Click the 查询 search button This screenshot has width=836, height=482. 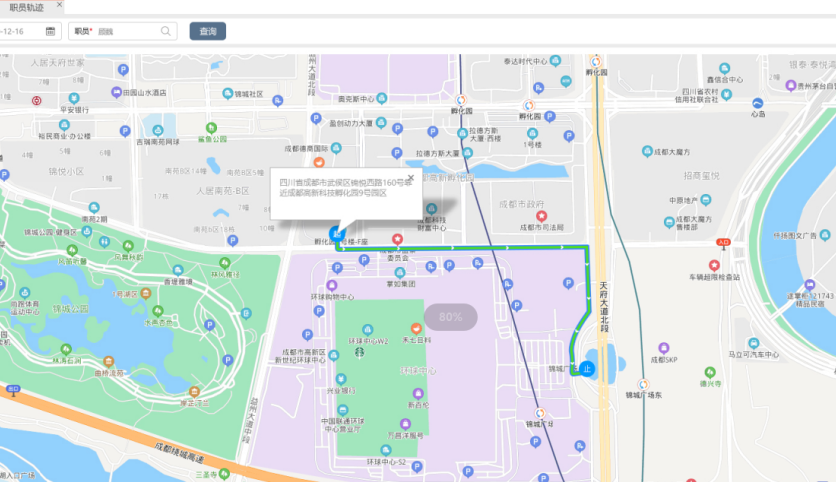207,32
